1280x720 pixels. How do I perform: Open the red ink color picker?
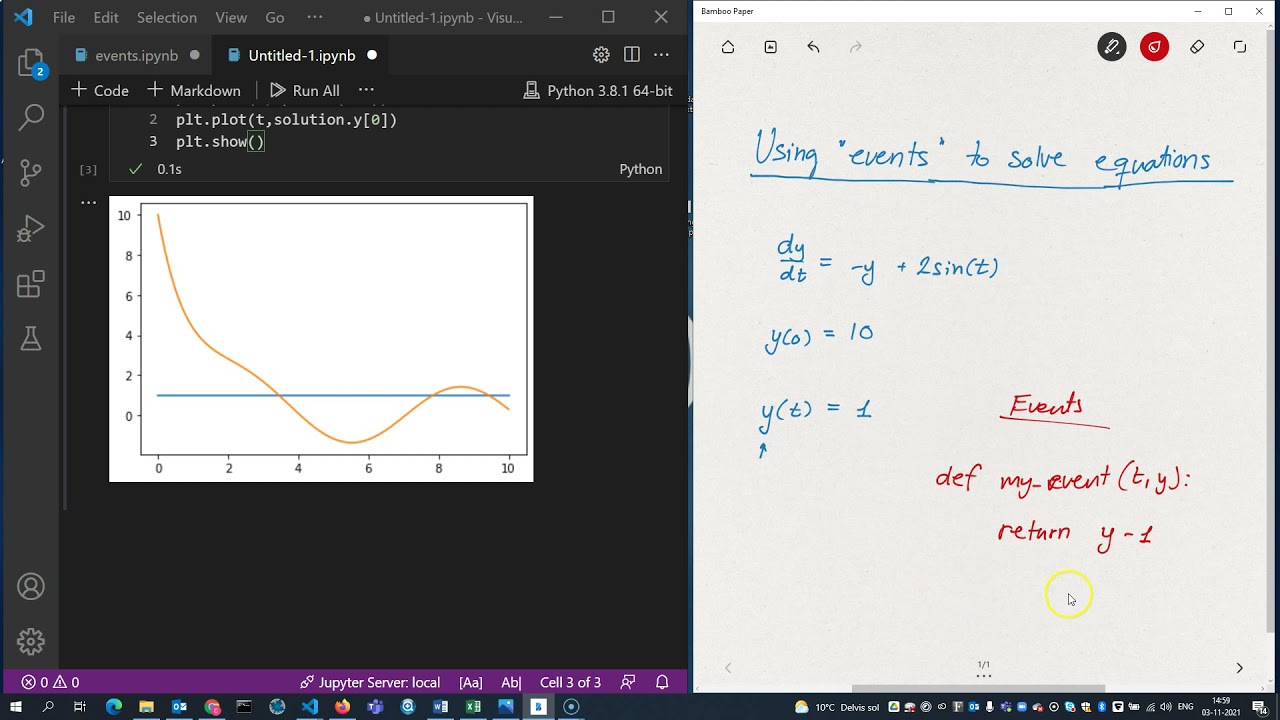tap(1155, 47)
